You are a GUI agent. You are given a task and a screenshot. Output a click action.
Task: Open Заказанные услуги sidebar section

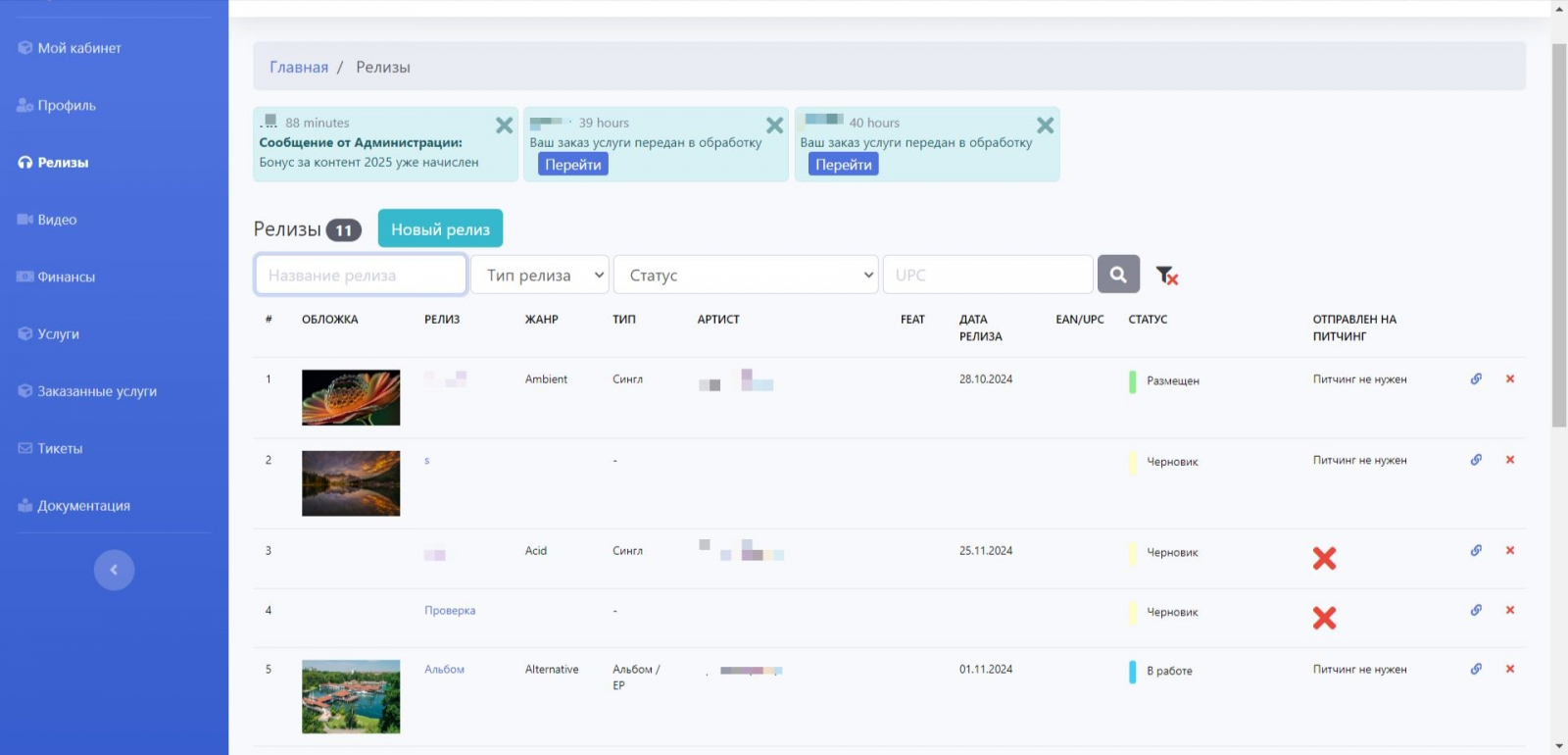point(96,391)
